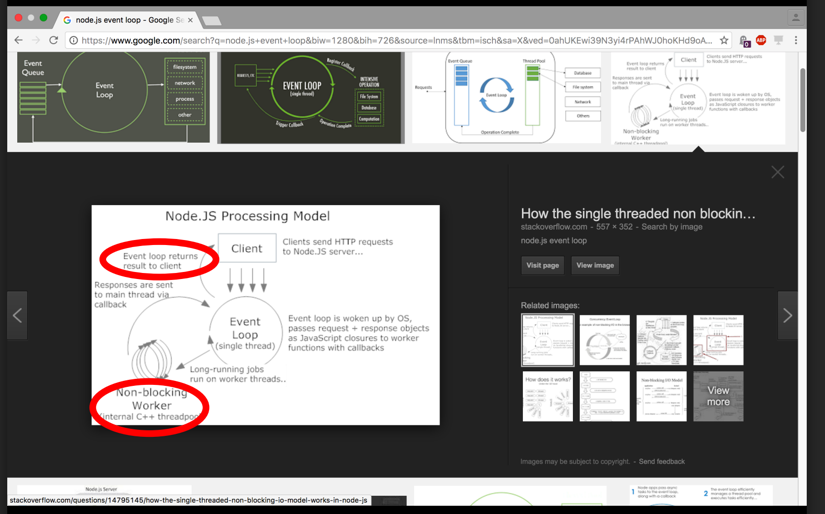Open the 'How the single threaded non blockin…' title
The image size is (825, 514).
[x=638, y=214]
